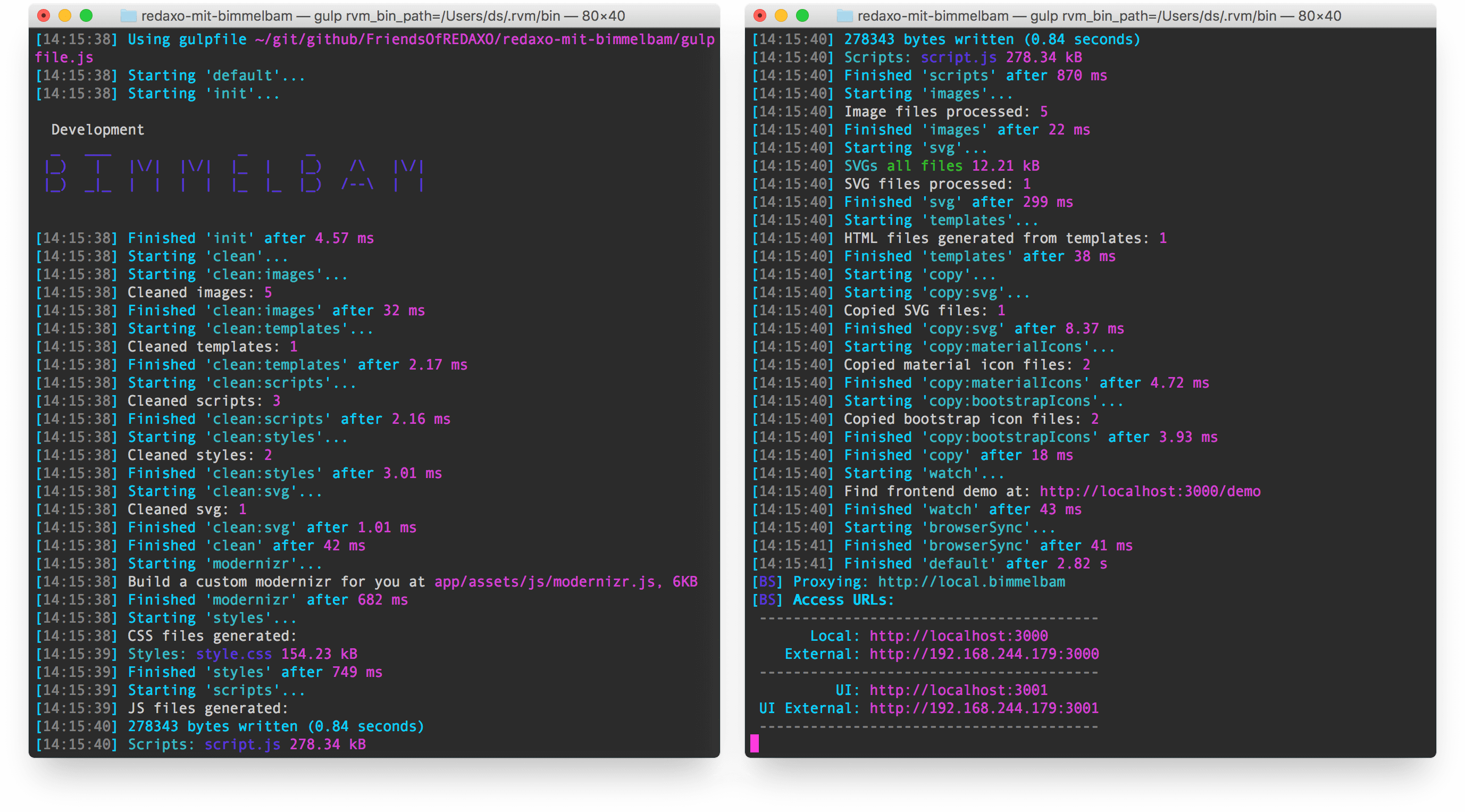Viewport: 1465px width, 812px height.
Task: Click the magenta terminal cursor block
Action: tap(754, 743)
